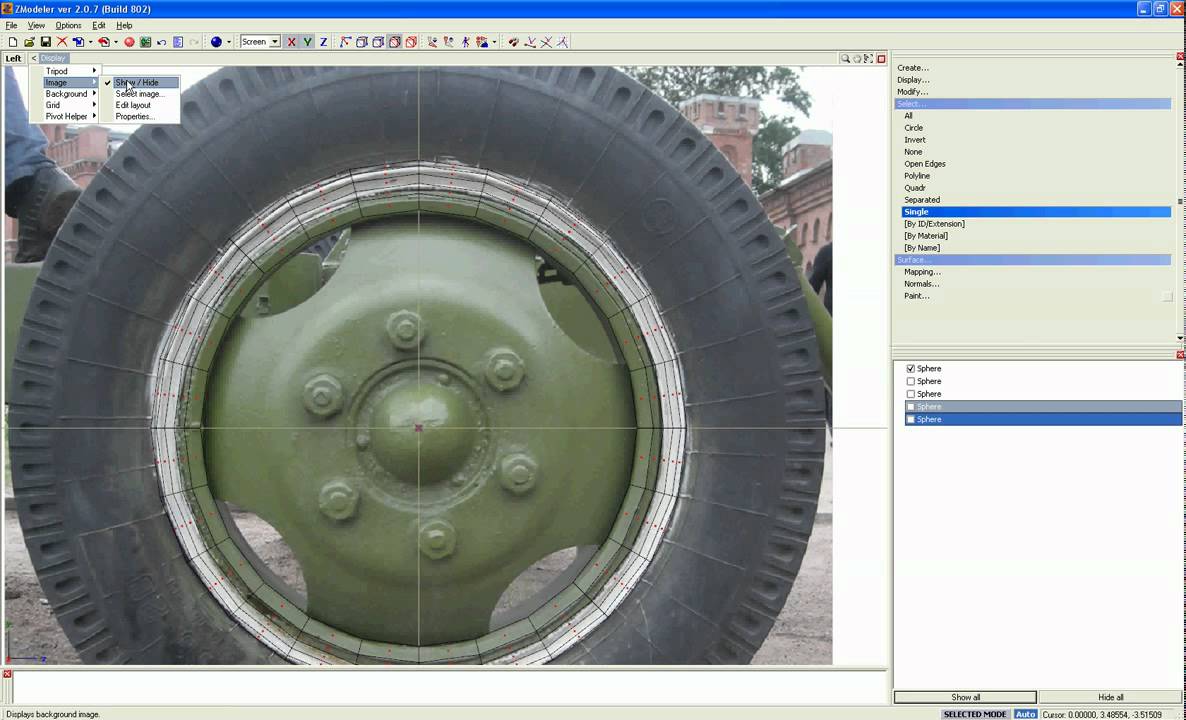Click the SELECTED MODE status indicator
This screenshot has height=720, width=1186.
point(975,714)
